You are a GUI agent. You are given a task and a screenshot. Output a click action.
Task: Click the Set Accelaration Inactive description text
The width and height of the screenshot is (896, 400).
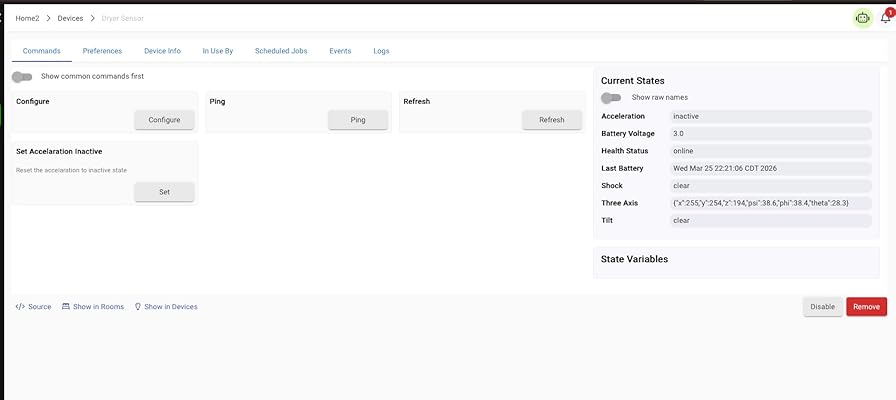[x=71, y=170]
